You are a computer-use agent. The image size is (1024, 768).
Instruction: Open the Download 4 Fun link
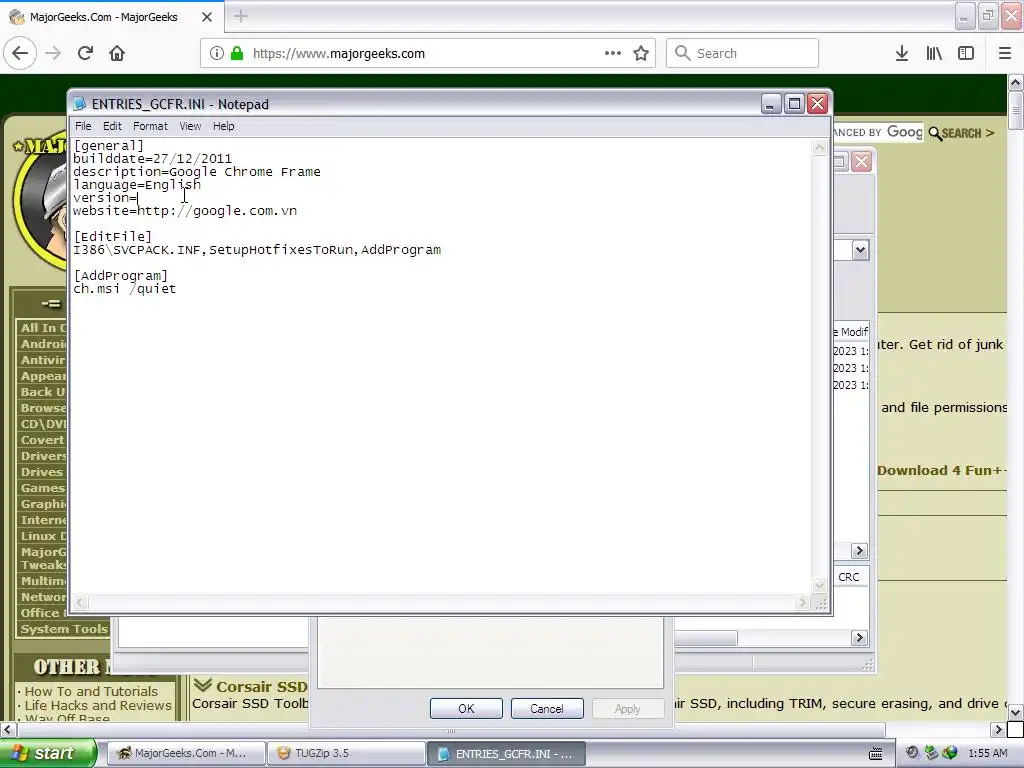941,470
